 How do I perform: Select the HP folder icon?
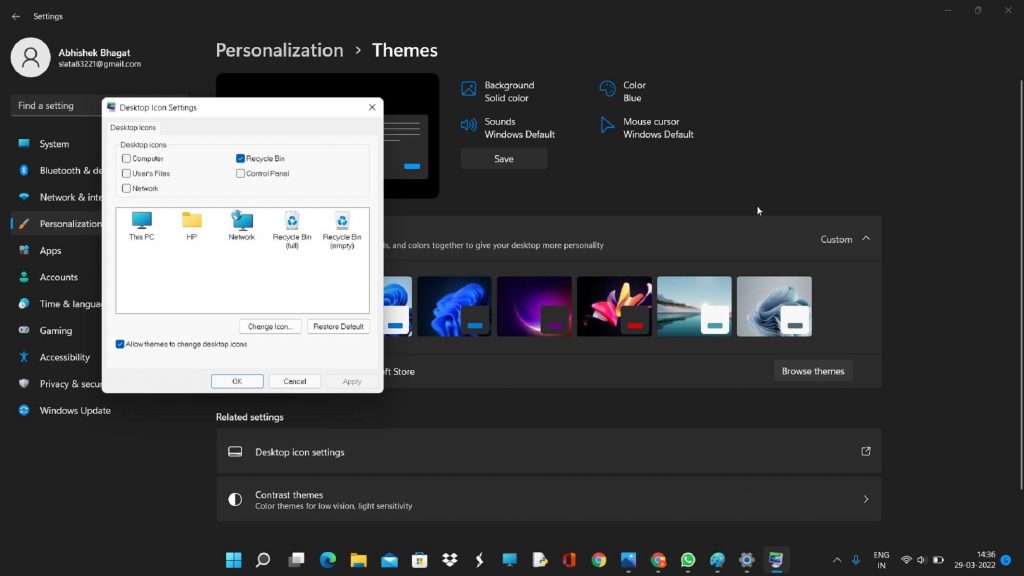pyautogui.click(x=191, y=225)
